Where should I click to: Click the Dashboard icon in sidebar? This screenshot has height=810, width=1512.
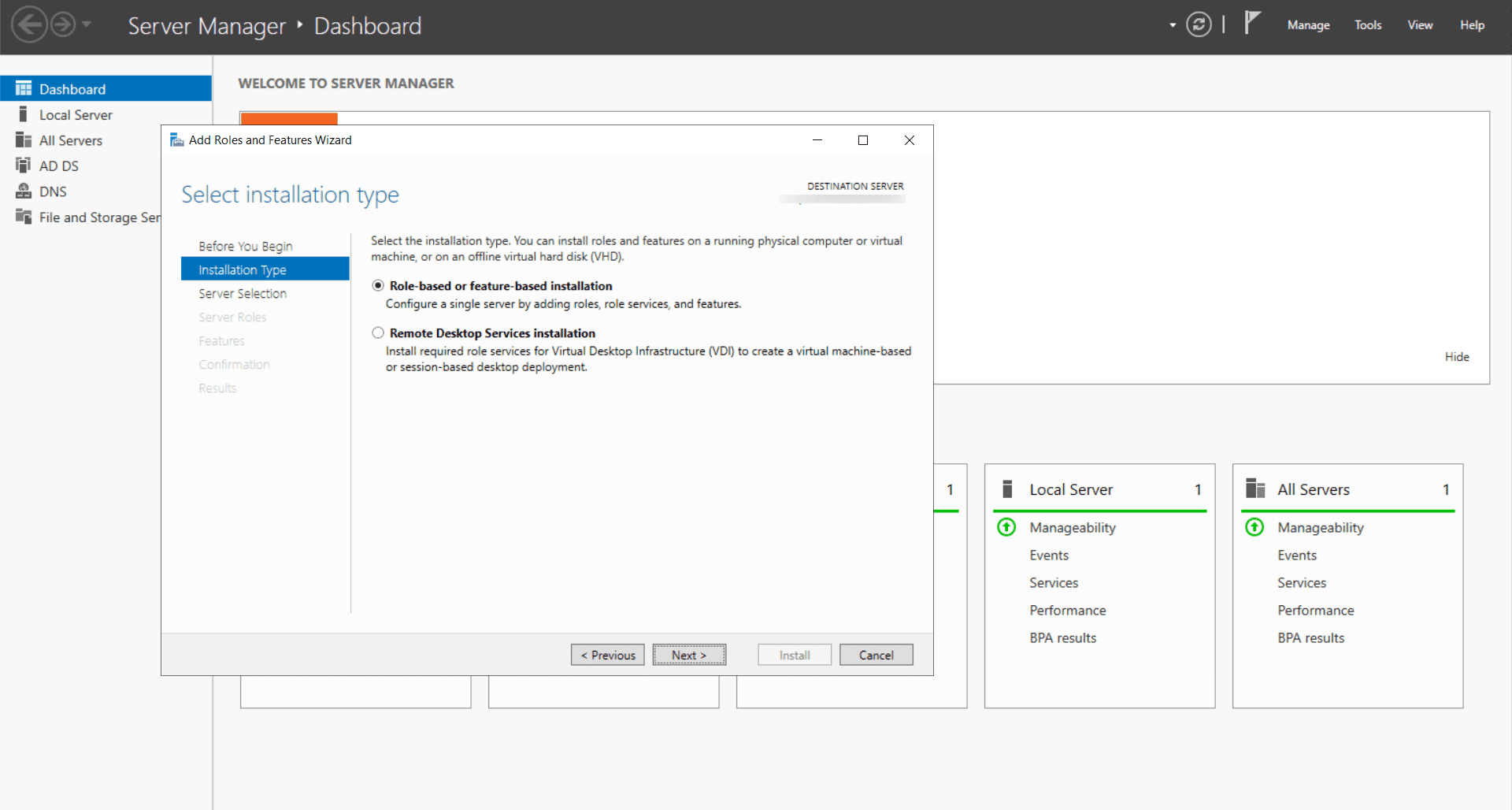click(24, 88)
